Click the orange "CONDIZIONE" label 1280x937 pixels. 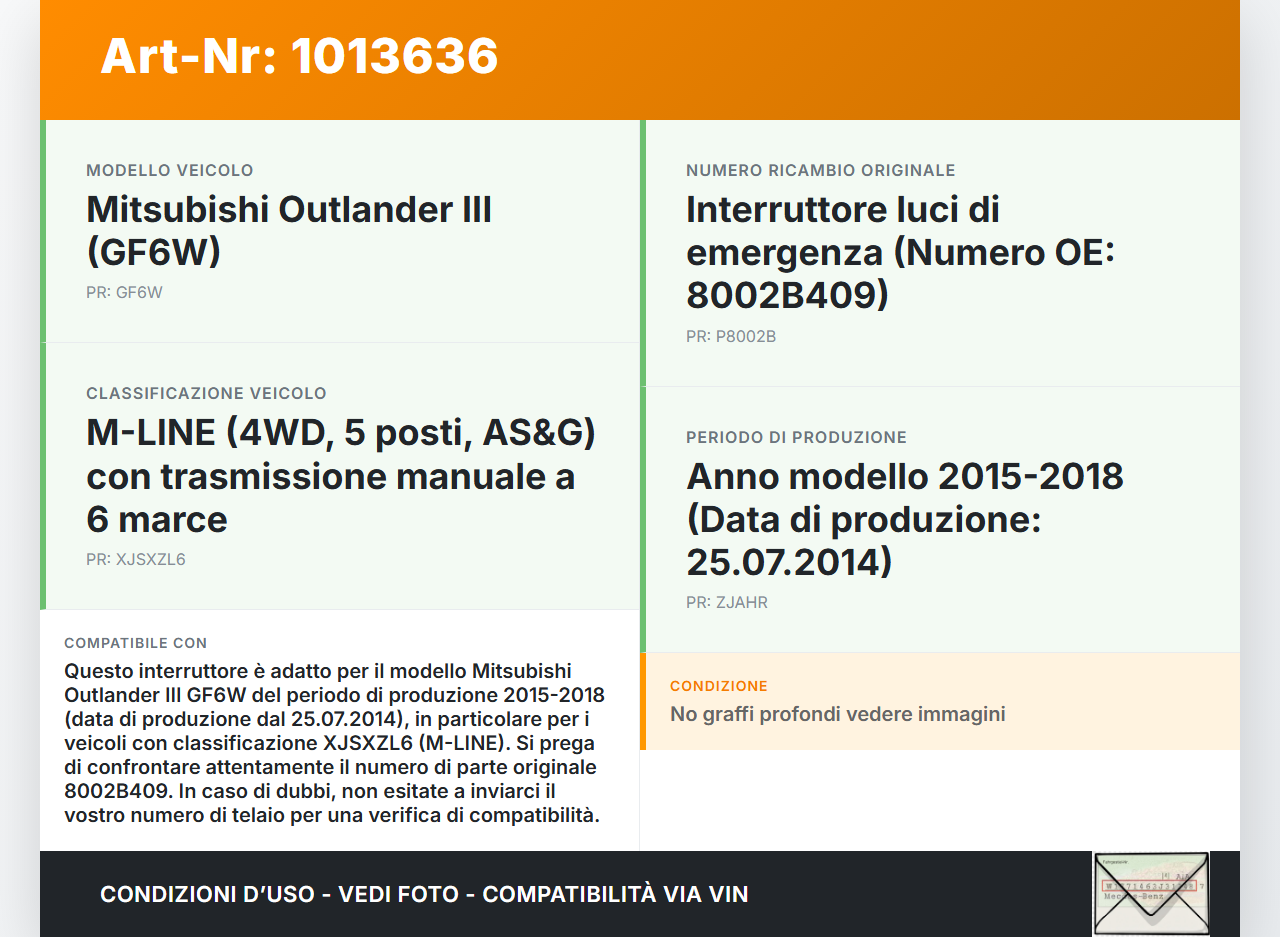[x=719, y=686]
